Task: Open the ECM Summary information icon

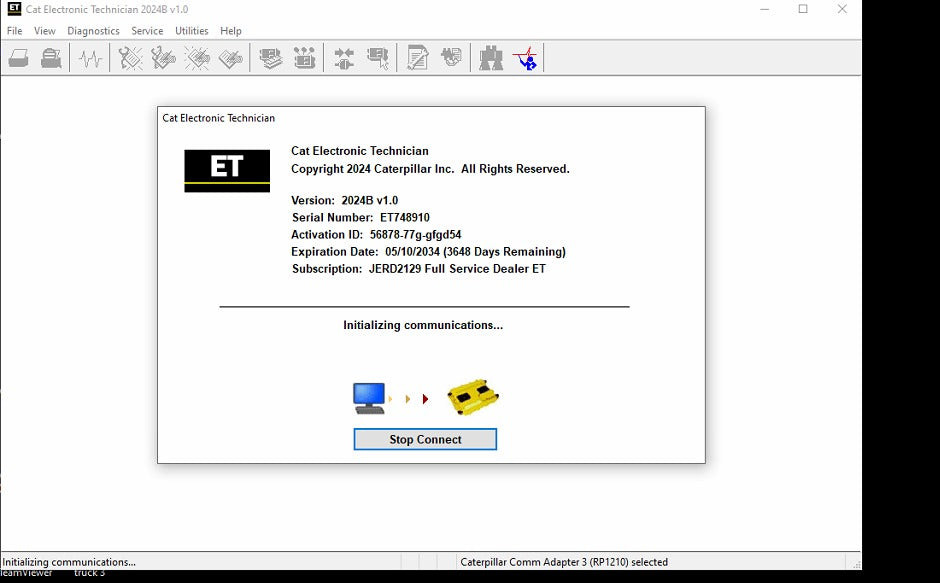Action: [x=270, y=57]
